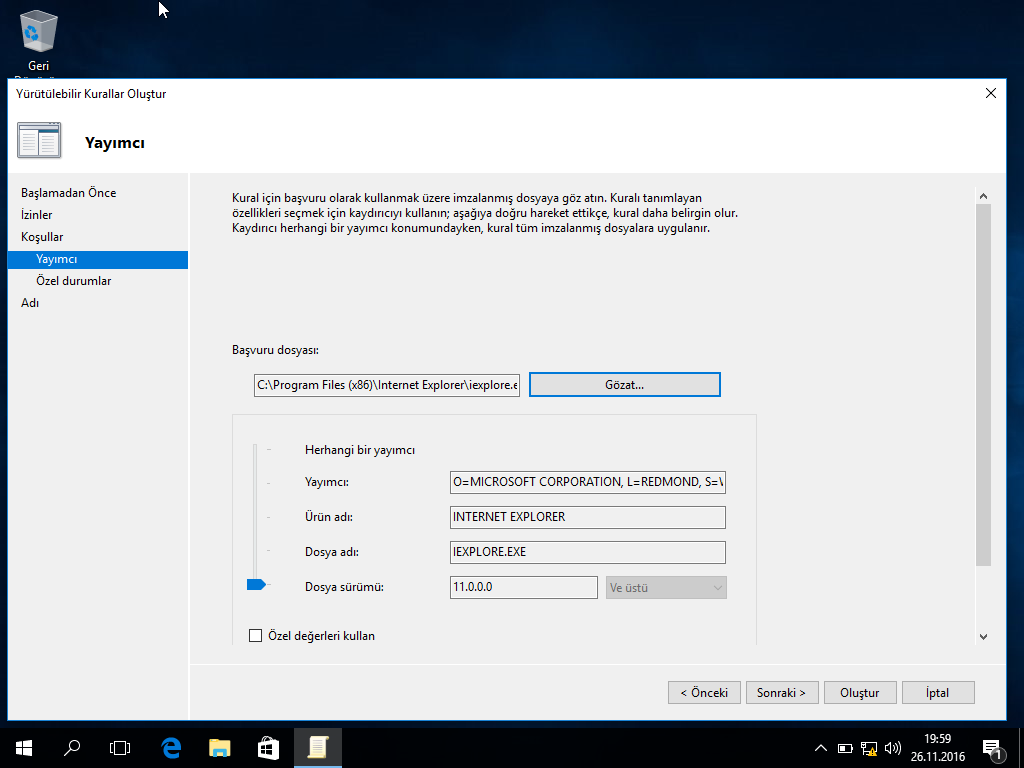Go to the 'Özel durumlar' step
This screenshot has height=768, width=1024.
[x=73, y=281]
